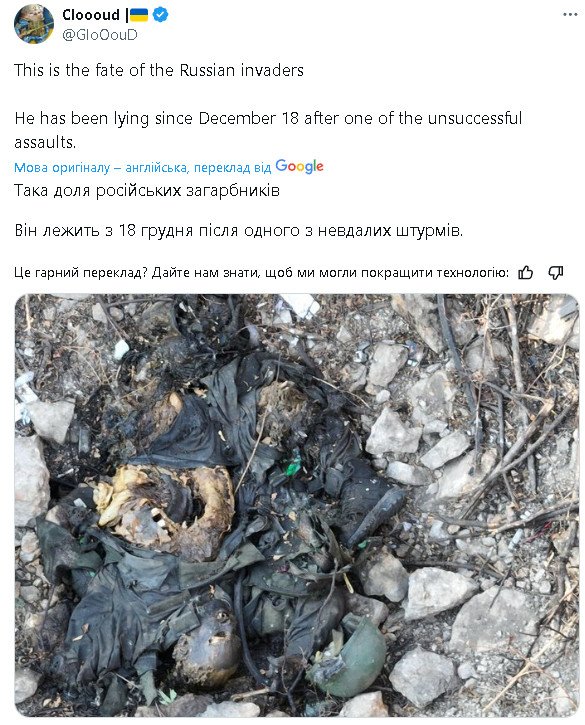Click the 'Він лежить з 18 грудня' line
This screenshot has height=725, width=585.
(x=239, y=230)
